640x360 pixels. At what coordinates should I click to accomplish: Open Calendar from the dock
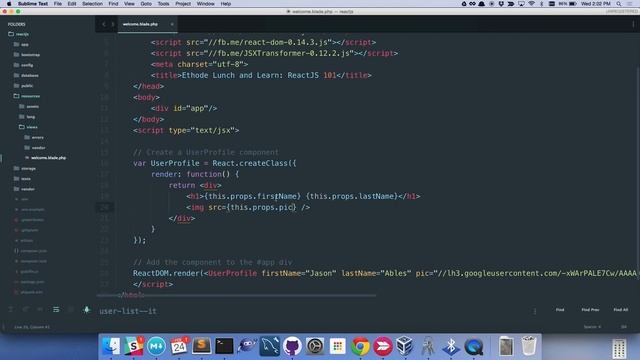[x=179, y=346]
